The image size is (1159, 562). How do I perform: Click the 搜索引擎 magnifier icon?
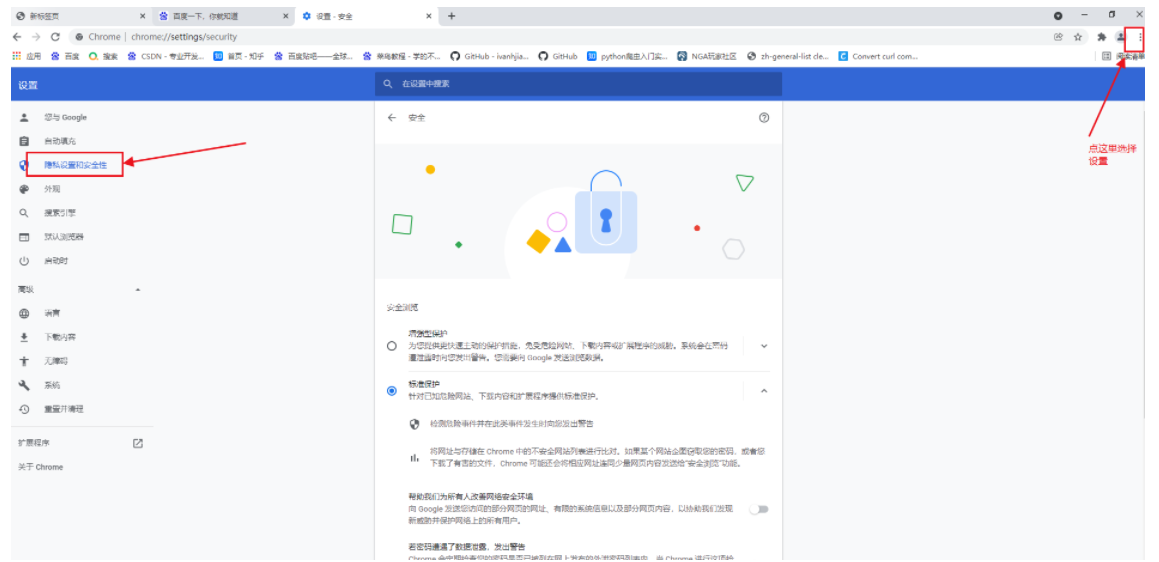[x=24, y=213]
